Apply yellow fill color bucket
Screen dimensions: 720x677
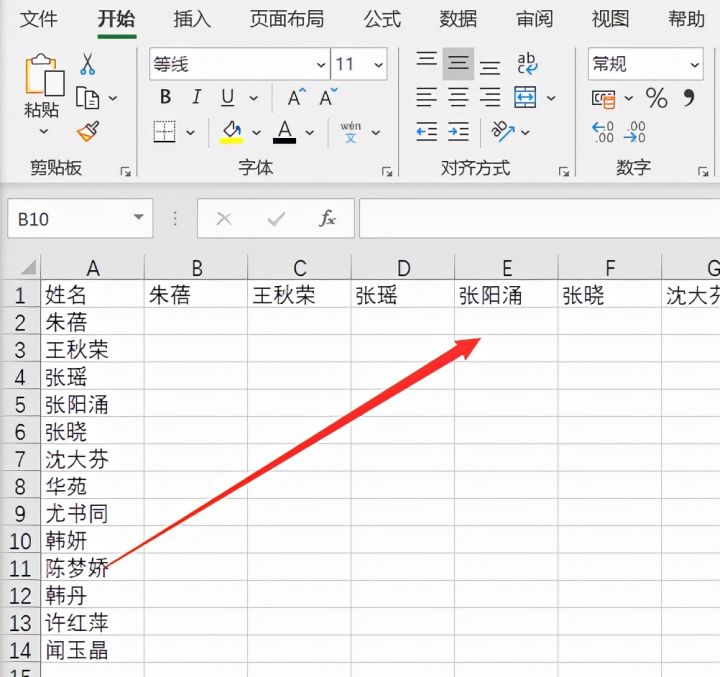click(231, 132)
